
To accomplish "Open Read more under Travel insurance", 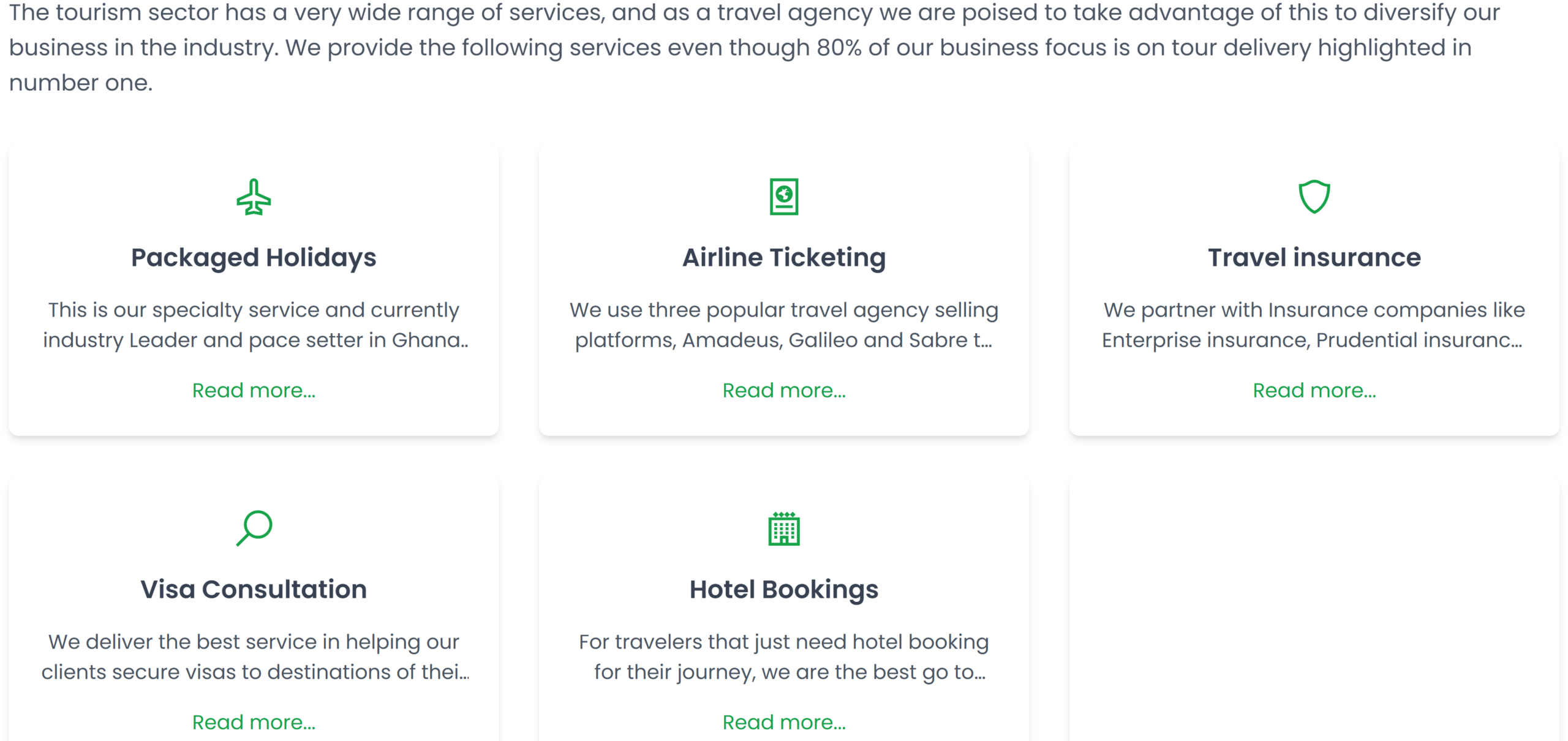I will coord(1314,391).
